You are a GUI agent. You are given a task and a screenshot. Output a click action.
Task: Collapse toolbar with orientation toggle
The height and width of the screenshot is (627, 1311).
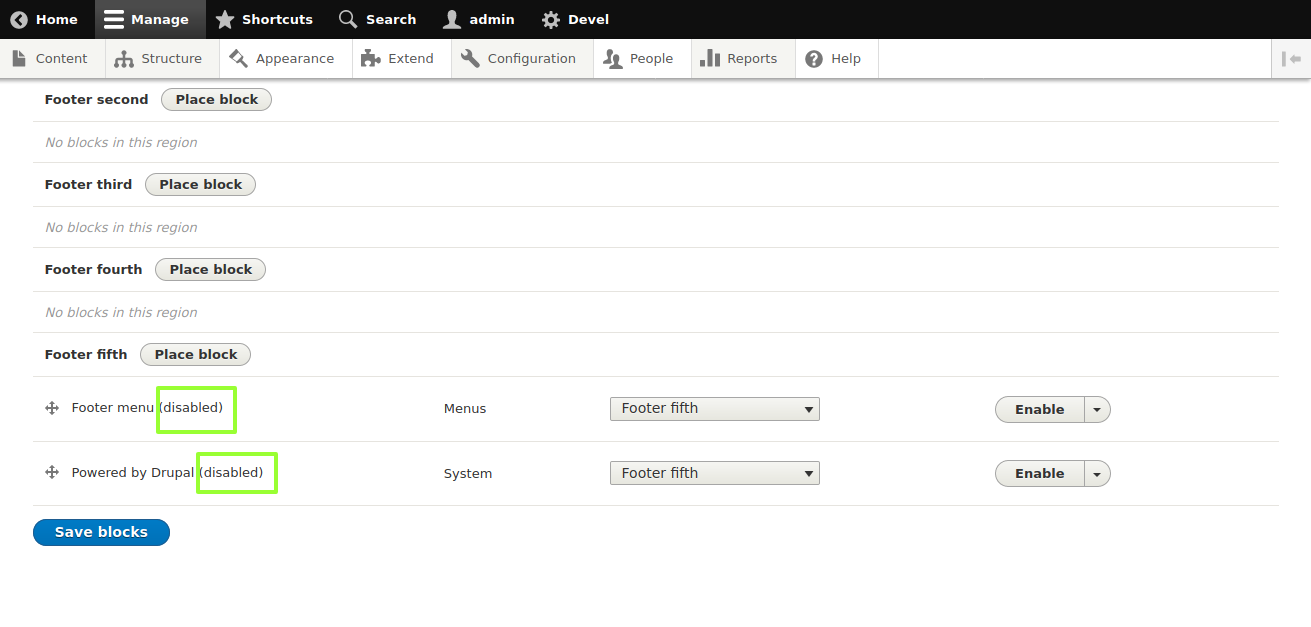(1291, 59)
